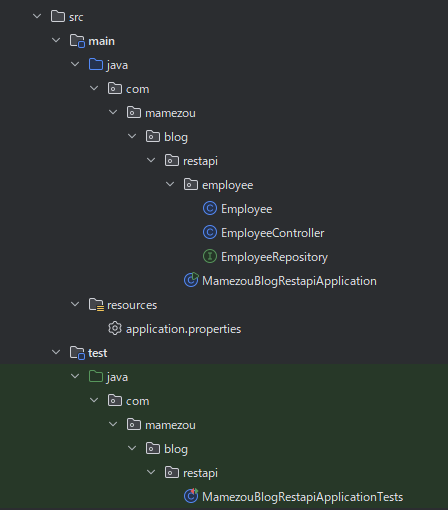Select the mamezou package under main
Screen dimensions: 448x510
coord(170,113)
